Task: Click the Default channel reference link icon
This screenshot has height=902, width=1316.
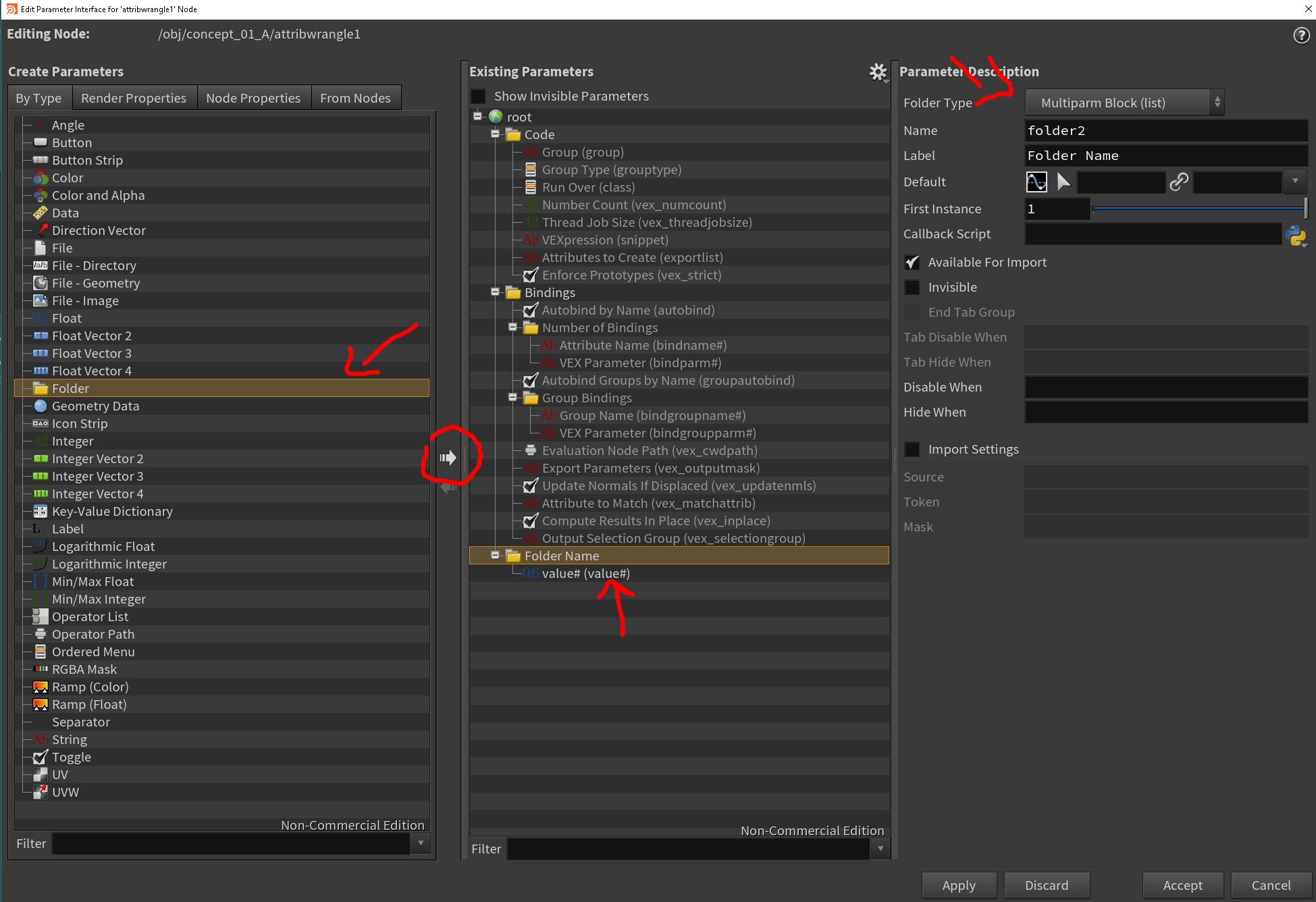Action: [x=1179, y=182]
